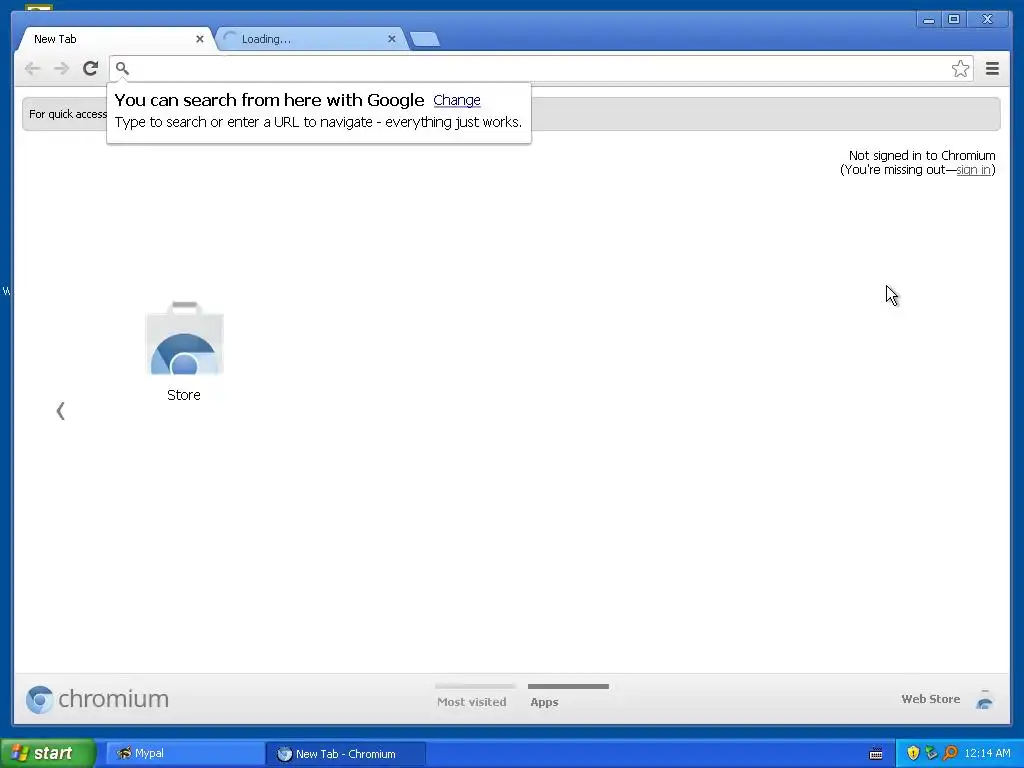Click the magnifier tray icon
Viewport: 1024px width, 768px height.
click(x=950, y=753)
